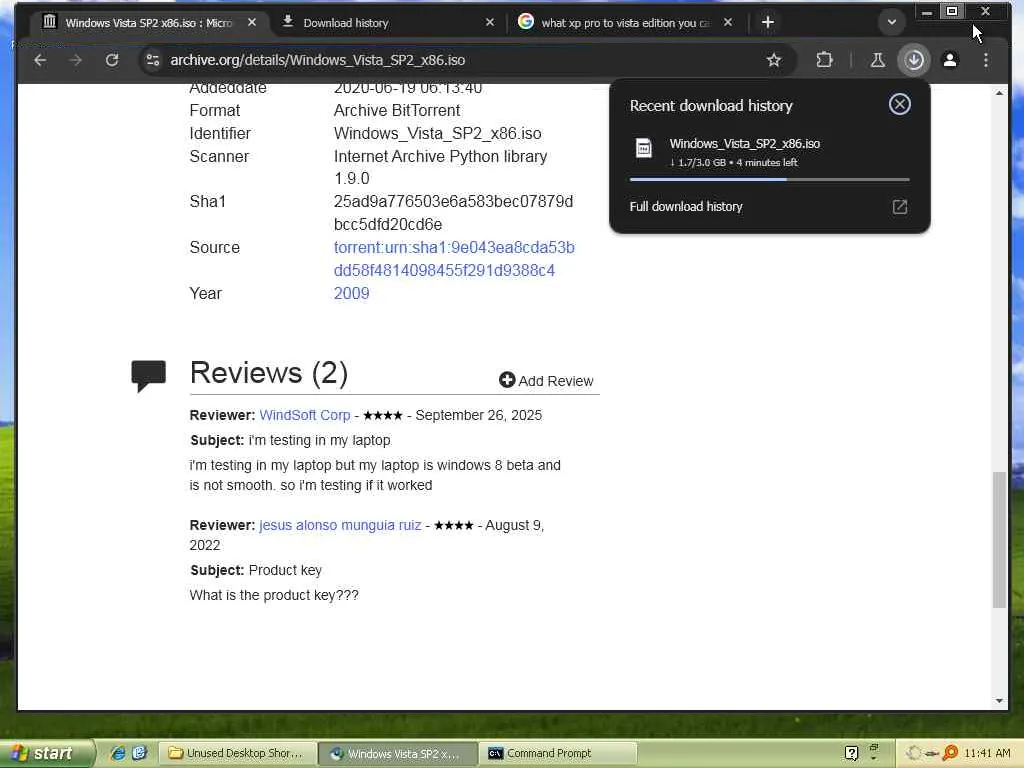Click the taskbar clock 11:41 AM

pyautogui.click(x=987, y=753)
